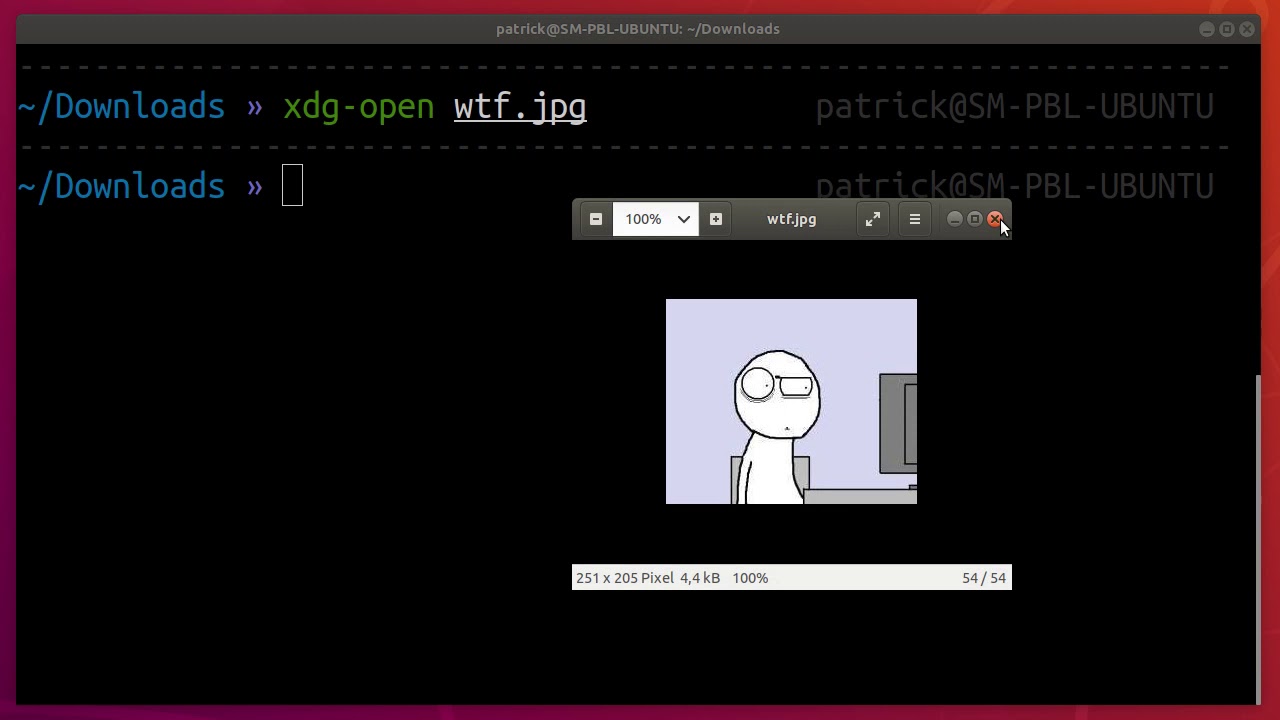The image size is (1280, 720).
Task: Close the terminal window
Action: click(1247, 29)
